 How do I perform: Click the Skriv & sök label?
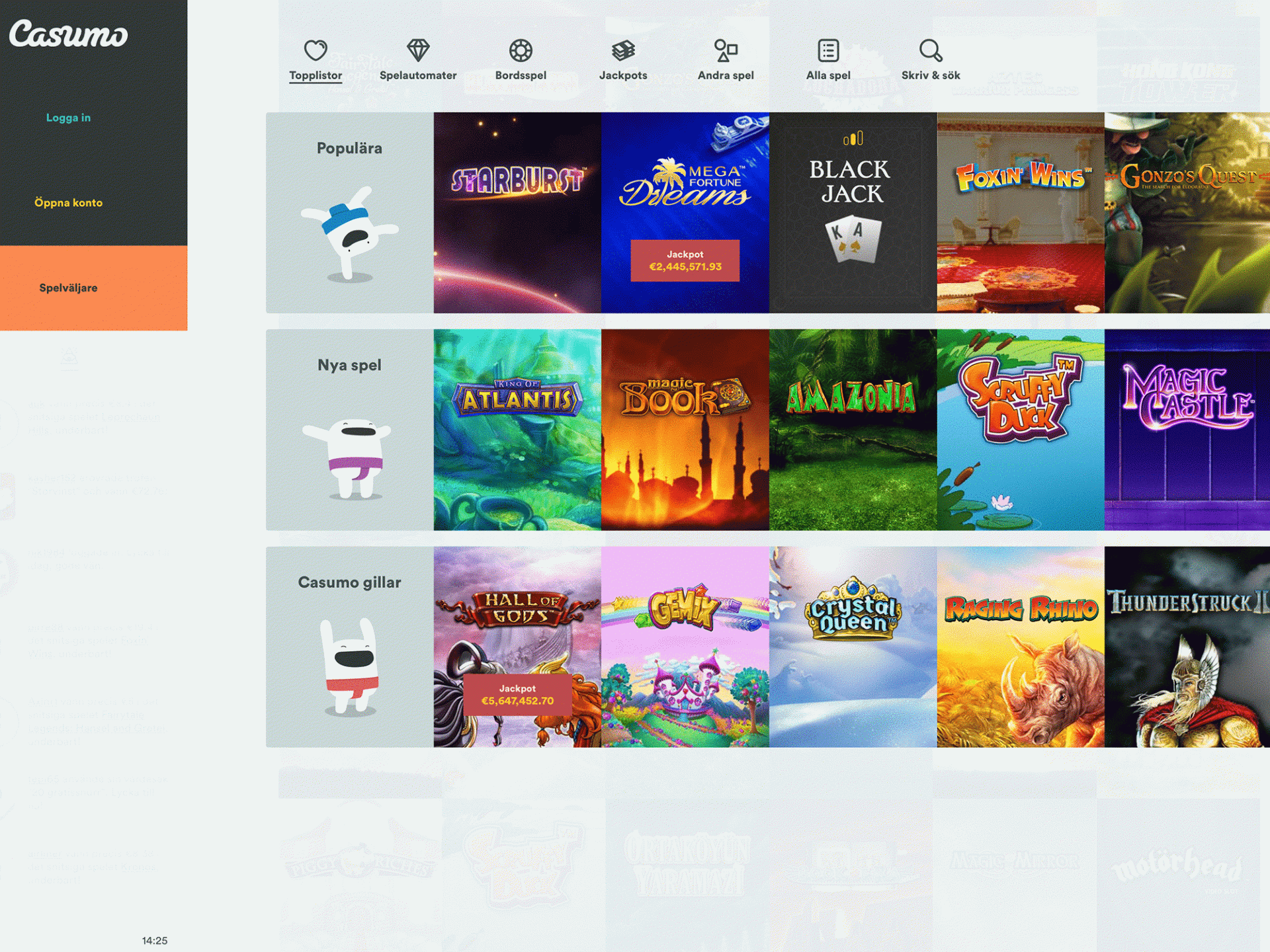[x=931, y=75]
